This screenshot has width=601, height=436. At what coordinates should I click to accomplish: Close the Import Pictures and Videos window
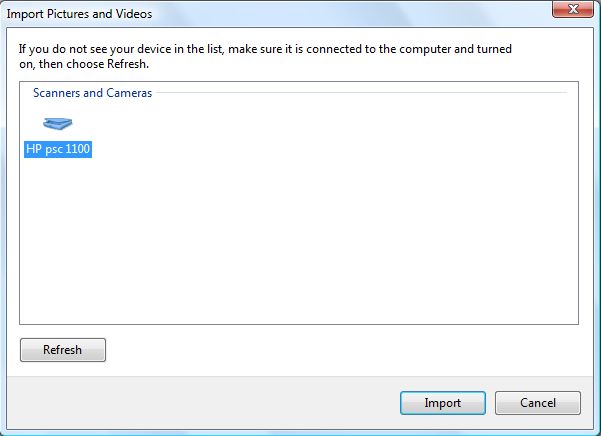point(573,8)
